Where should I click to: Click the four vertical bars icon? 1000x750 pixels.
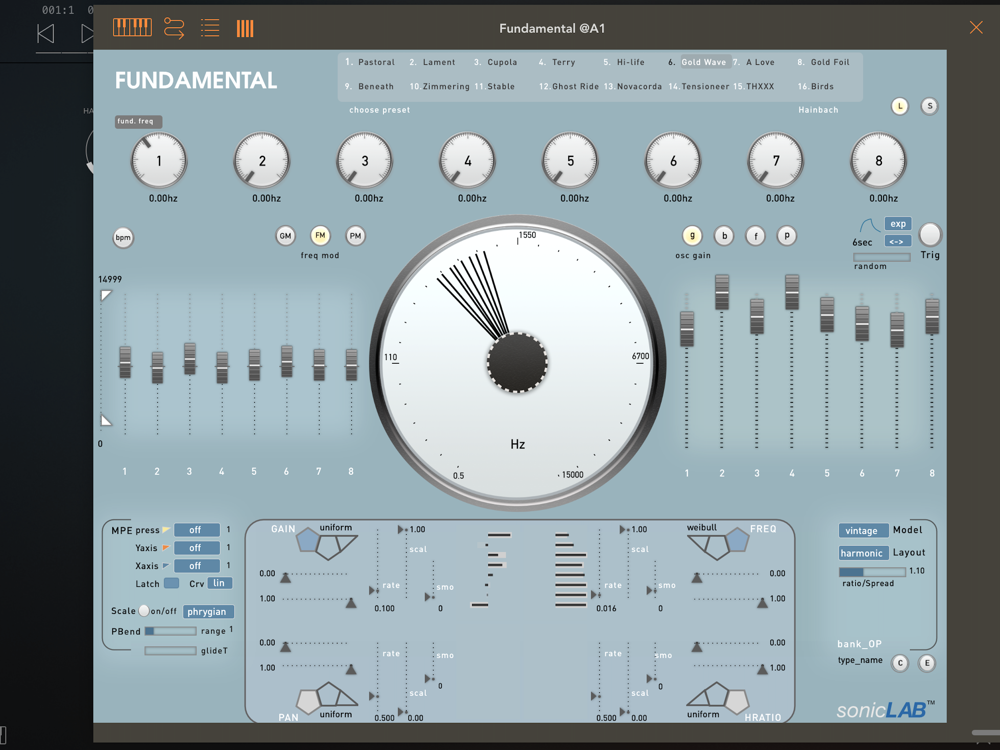click(x=245, y=28)
